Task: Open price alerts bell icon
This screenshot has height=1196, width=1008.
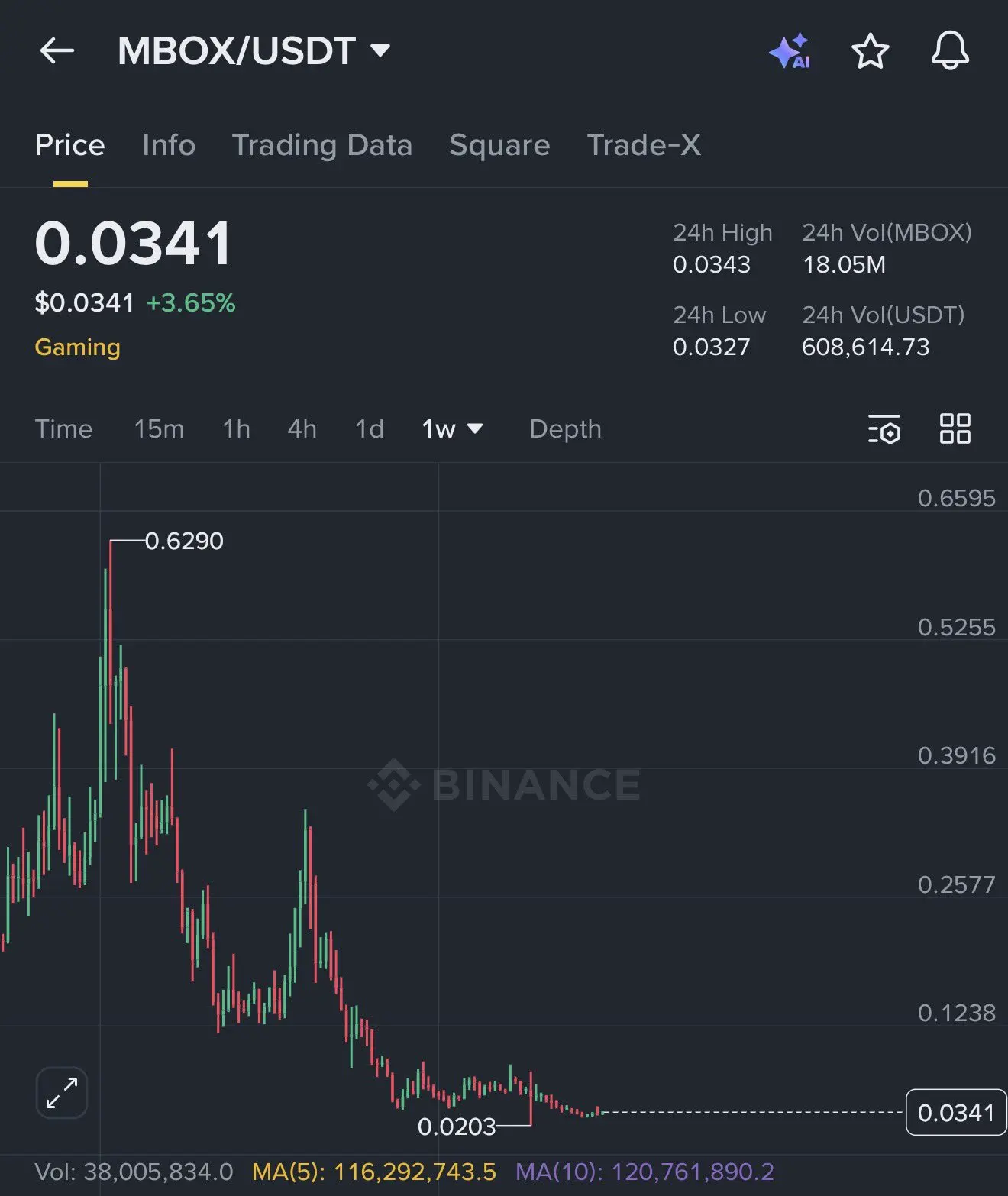Action: 950,51
